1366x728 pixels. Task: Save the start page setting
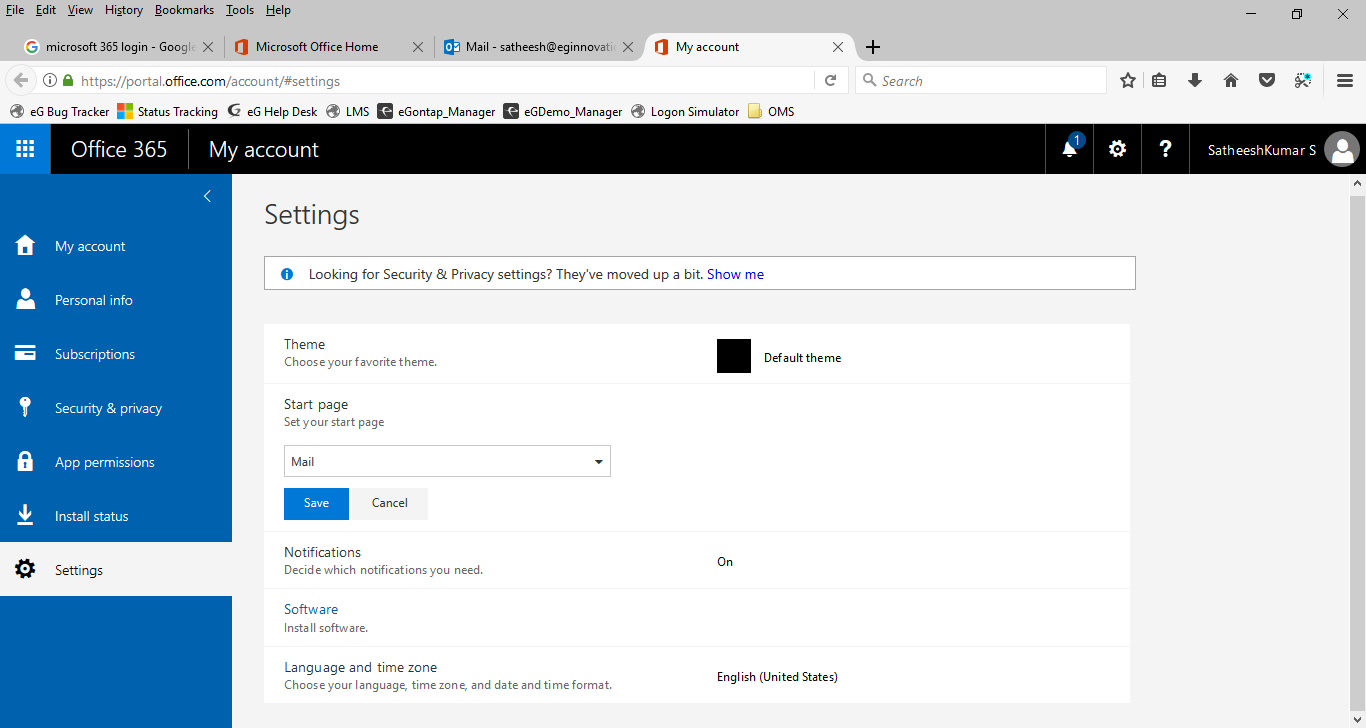coord(316,503)
